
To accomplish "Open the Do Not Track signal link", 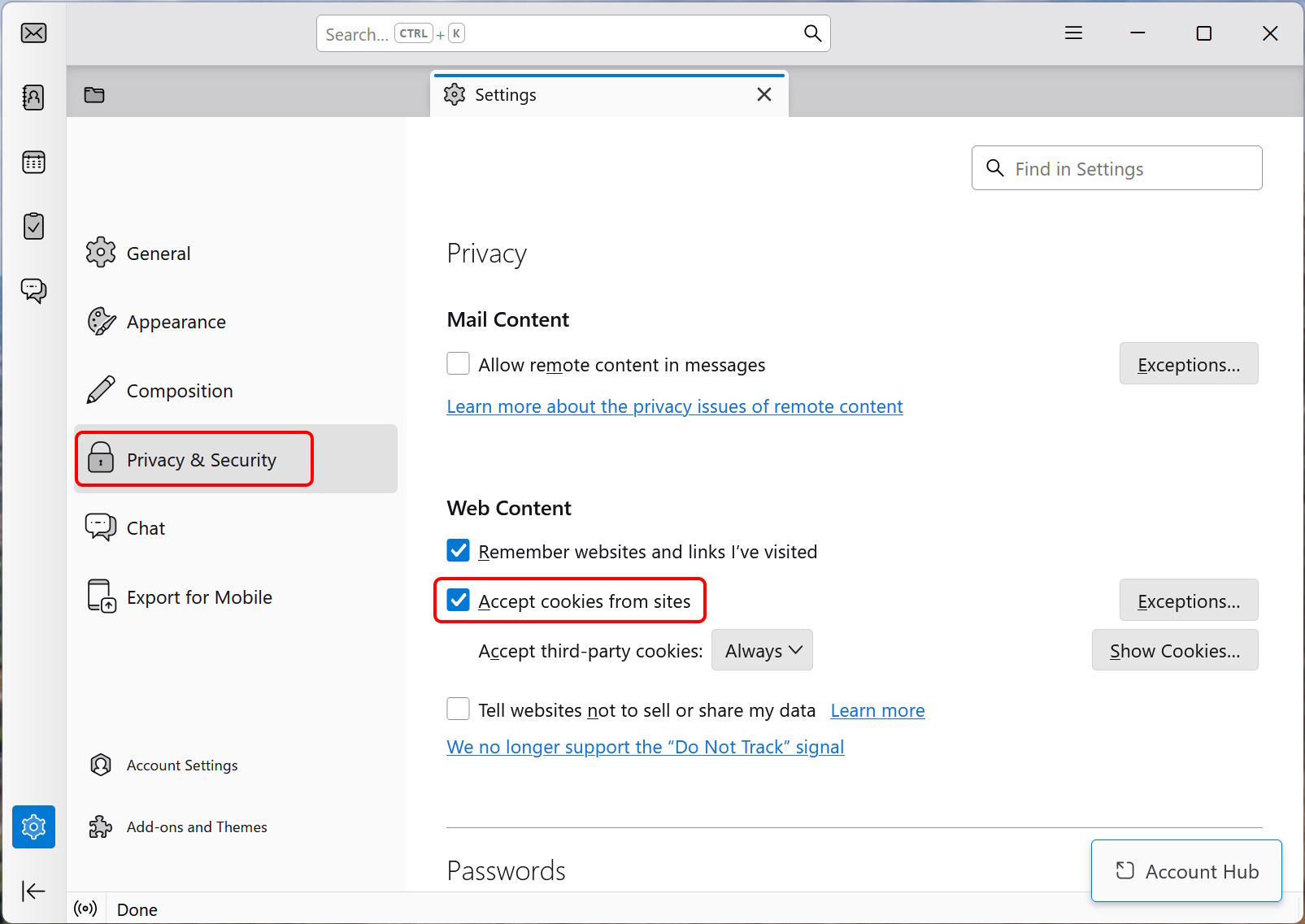I will 646,747.
